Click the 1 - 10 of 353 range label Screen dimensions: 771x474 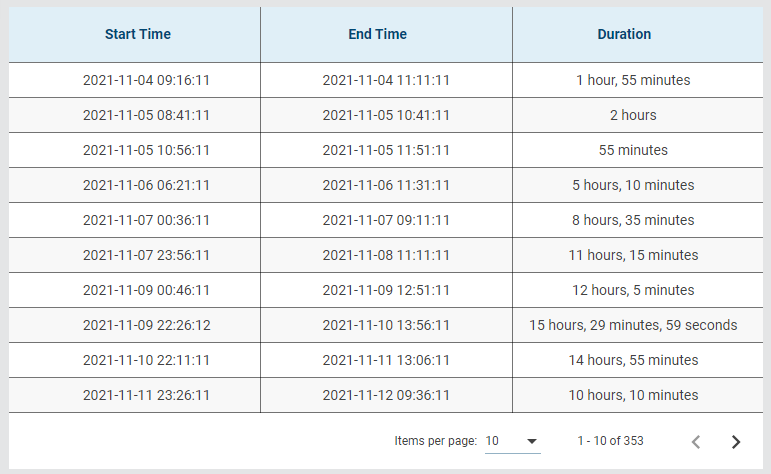610,441
